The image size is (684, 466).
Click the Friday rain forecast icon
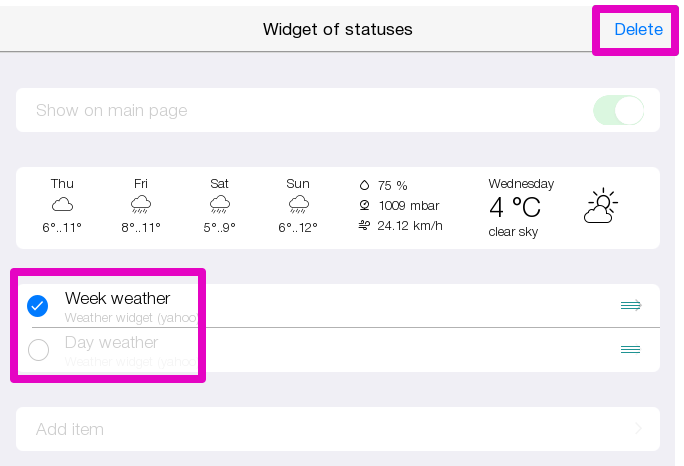(x=141, y=205)
